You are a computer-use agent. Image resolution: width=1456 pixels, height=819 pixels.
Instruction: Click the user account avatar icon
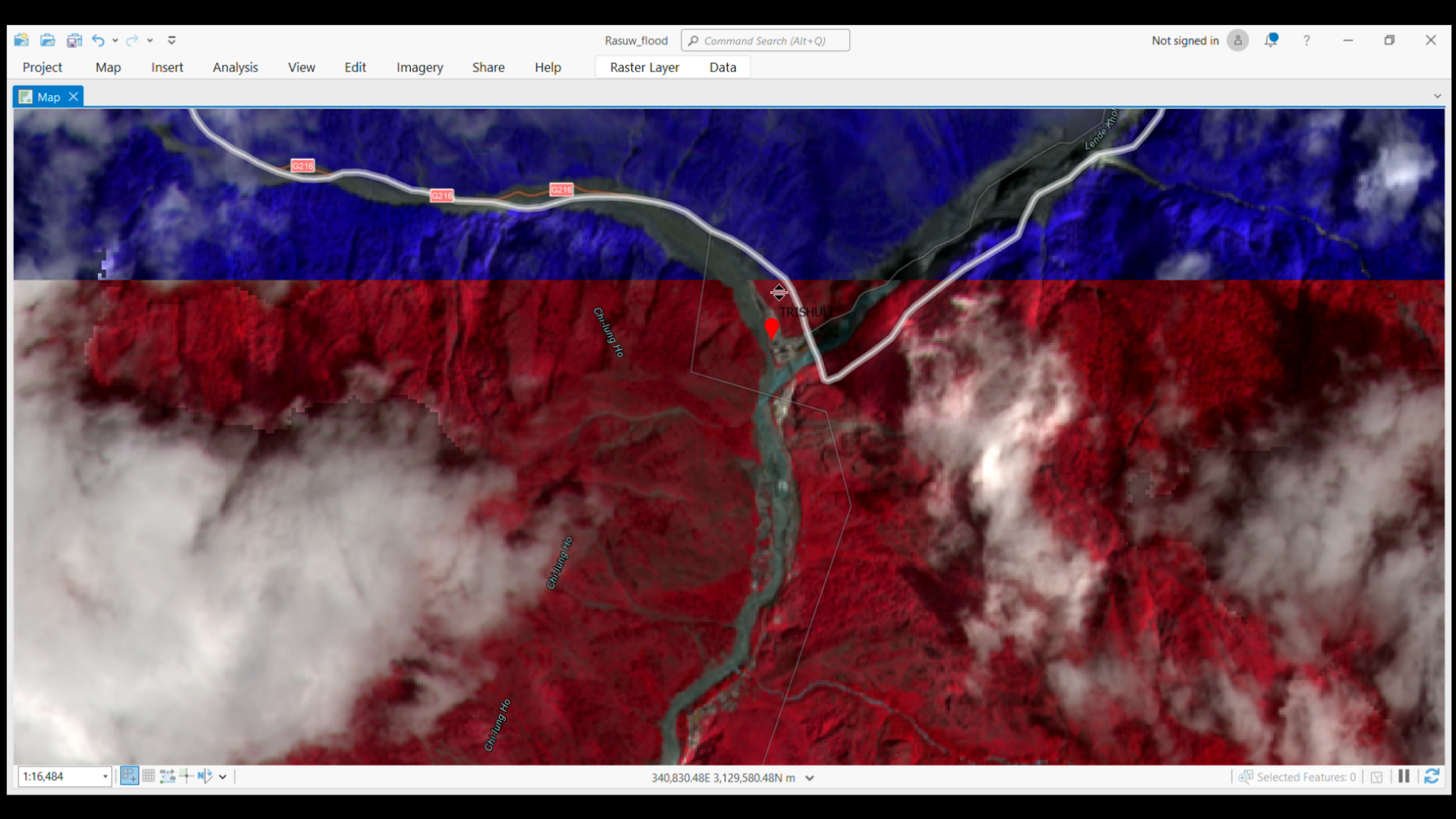point(1237,40)
